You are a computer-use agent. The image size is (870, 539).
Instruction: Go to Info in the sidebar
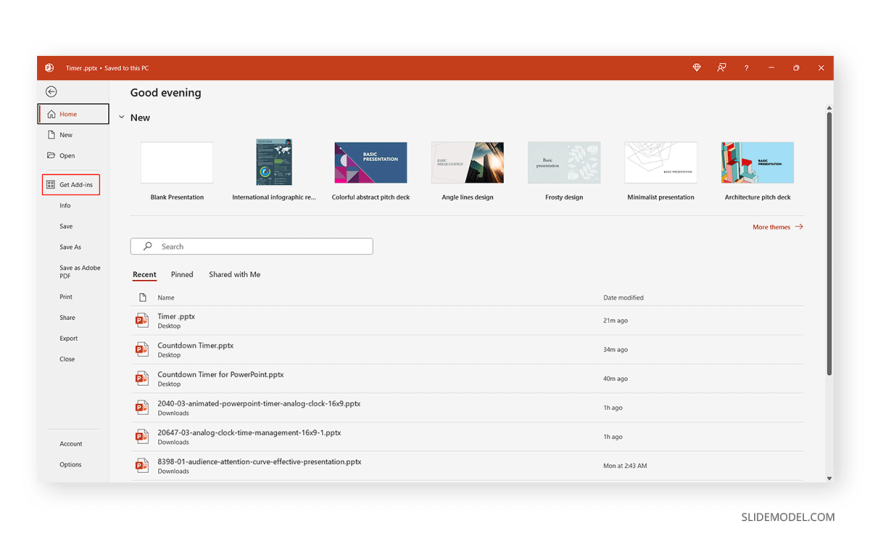pos(65,205)
